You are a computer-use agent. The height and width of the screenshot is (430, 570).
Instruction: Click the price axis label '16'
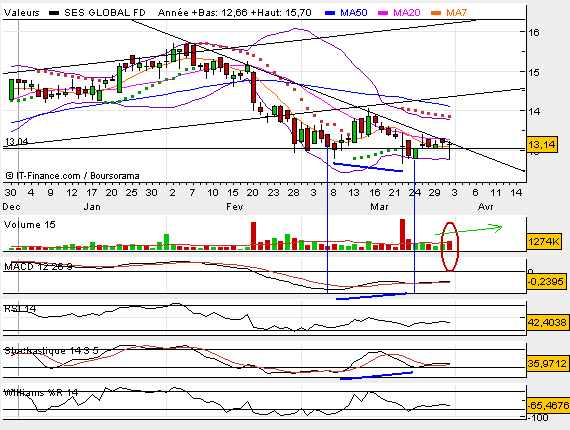(534, 32)
